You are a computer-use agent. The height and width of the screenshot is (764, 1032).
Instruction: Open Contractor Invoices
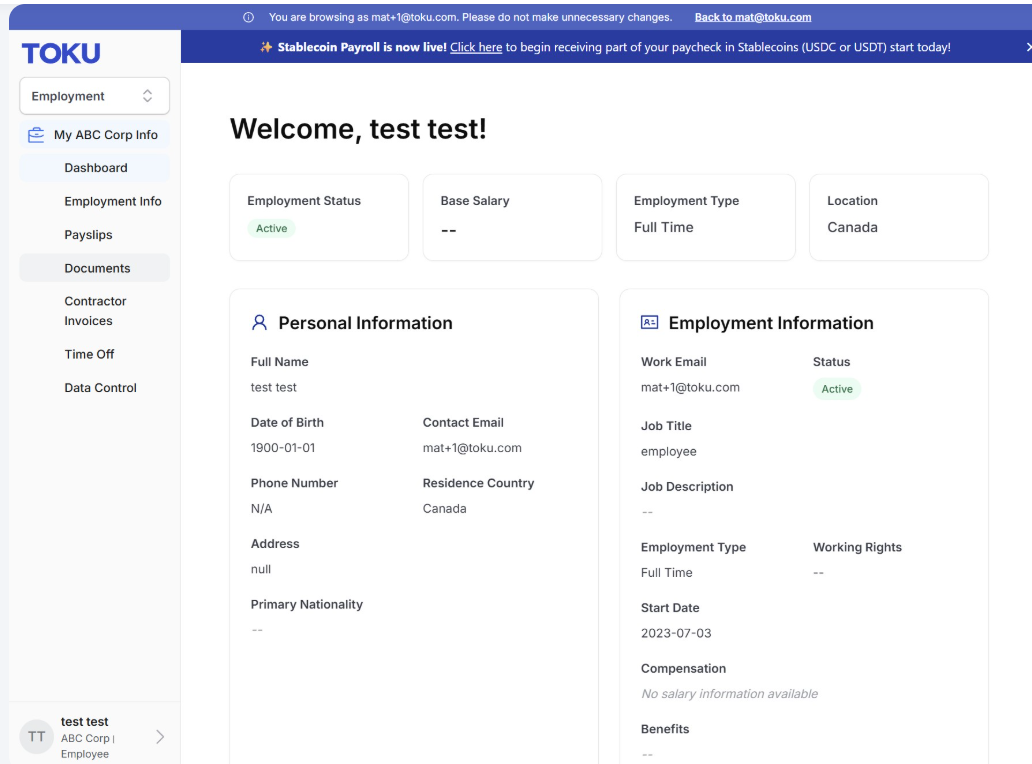pyautogui.click(x=95, y=311)
